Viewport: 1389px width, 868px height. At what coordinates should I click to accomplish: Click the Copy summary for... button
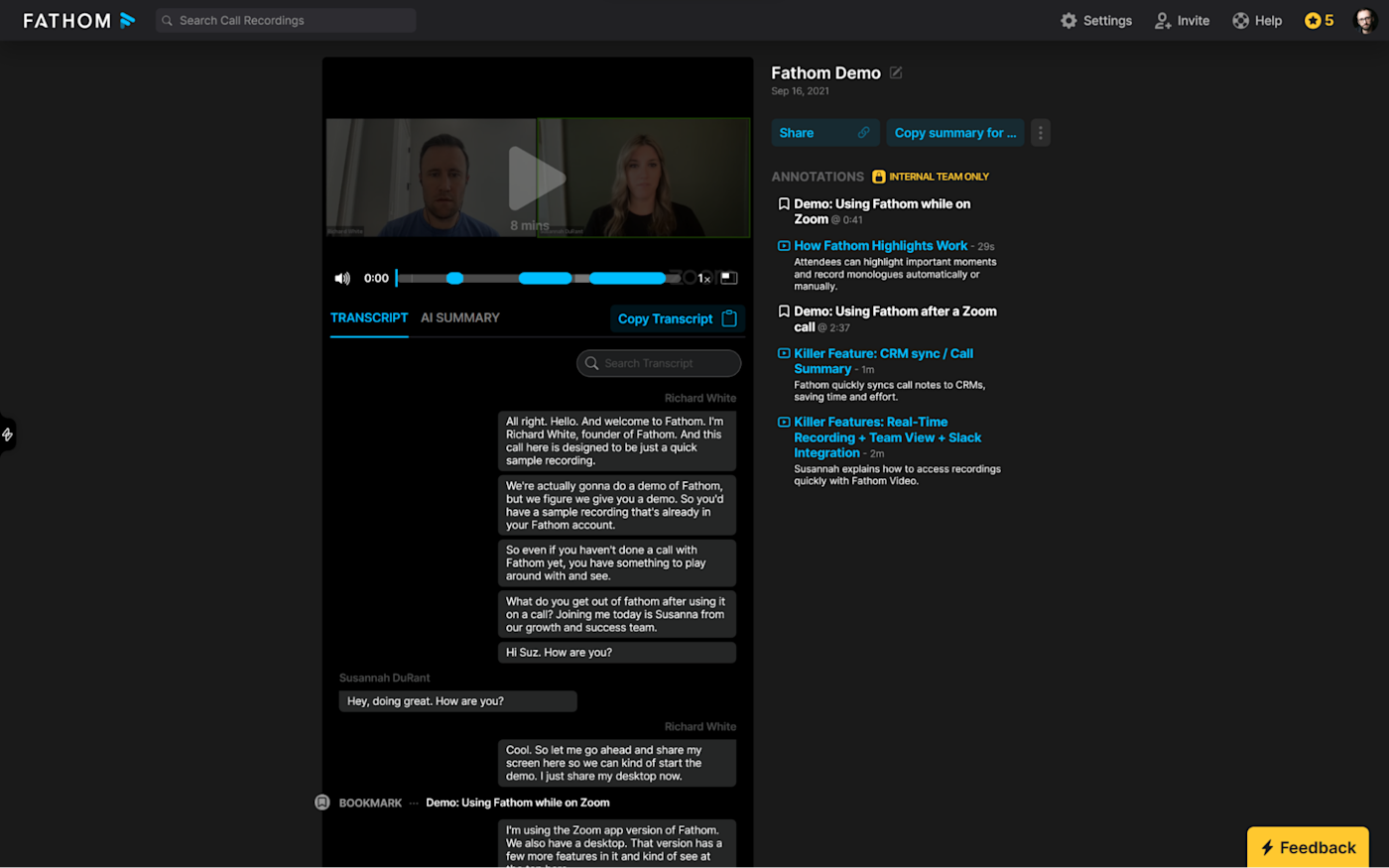[x=955, y=133]
